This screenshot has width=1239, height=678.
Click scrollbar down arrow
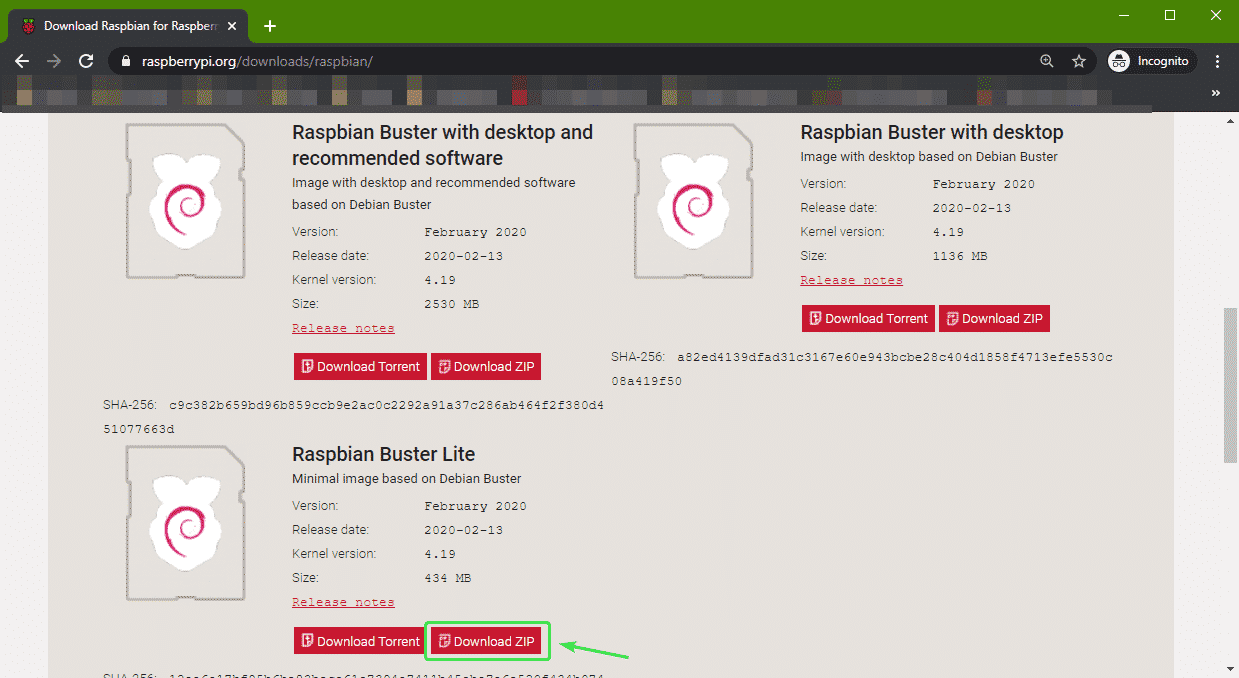1230,670
